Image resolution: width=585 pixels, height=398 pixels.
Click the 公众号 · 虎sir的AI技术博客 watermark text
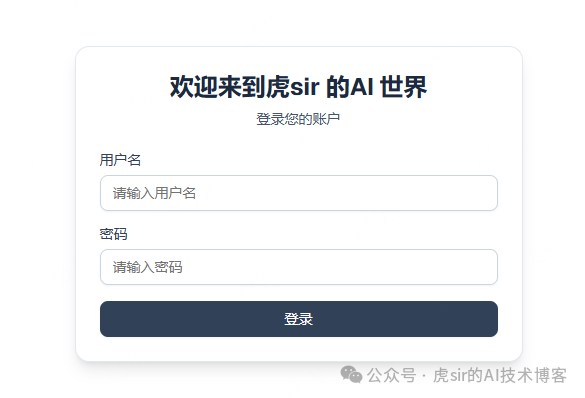467,375
